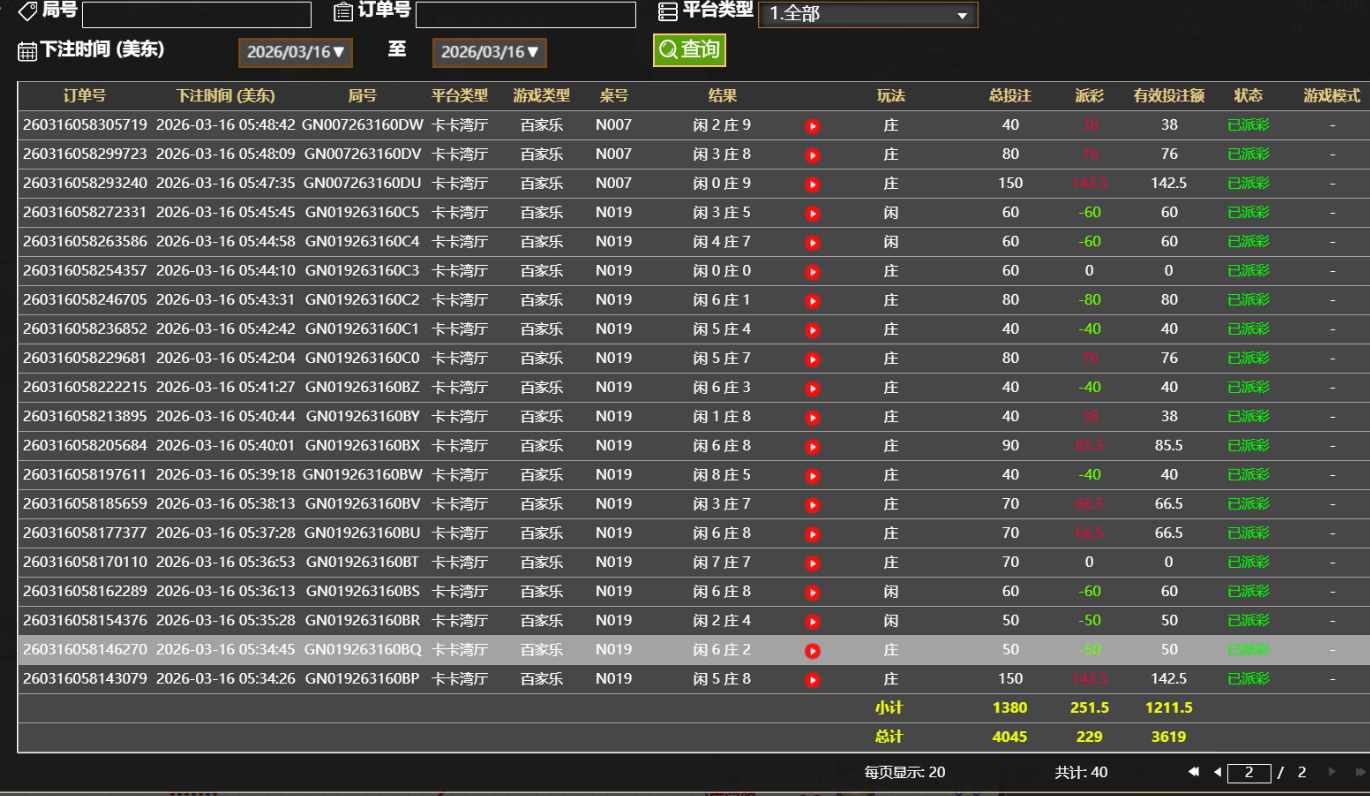
Task: Click the previous-page arrow icon
Action: (1218, 772)
